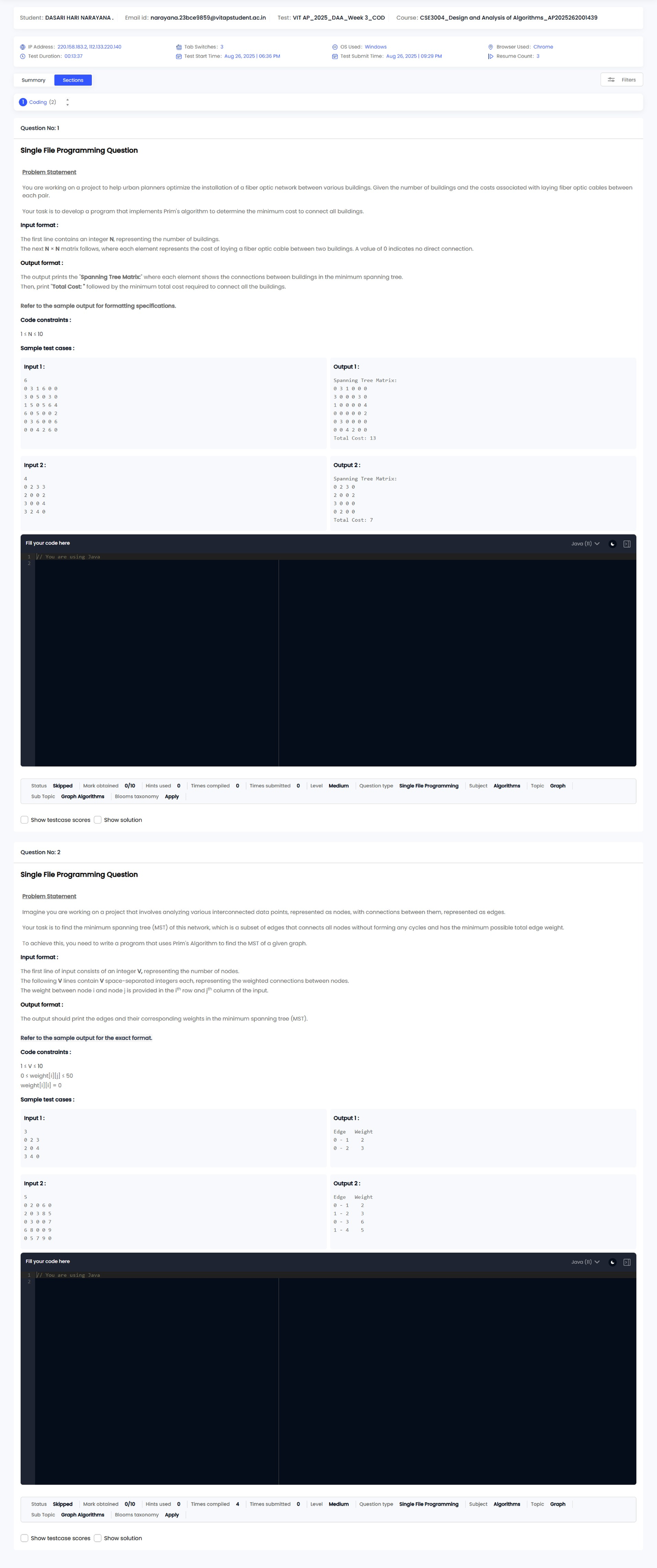The width and height of the screenshot is (657, 1568).
Task: Check Show solution for Question 1
Action: point(97,820)
